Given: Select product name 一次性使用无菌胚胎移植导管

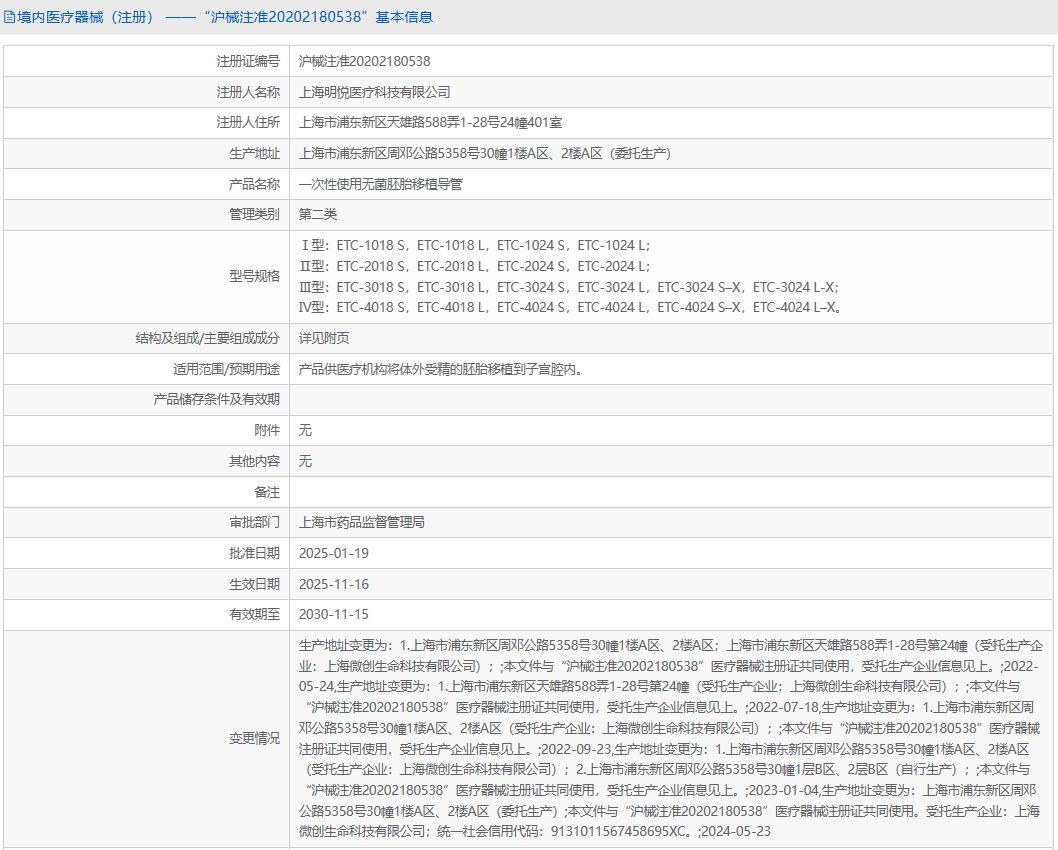Looking at the screenshot, I should [x=381, y=184].
